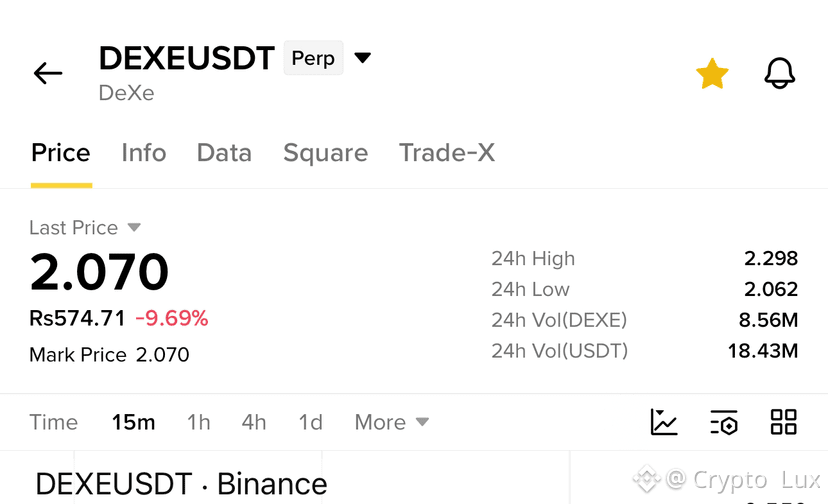This screenshot has height=504, width=828.
Task: Select the Price tab
Action: pyautogui.click(x=61, y=153)
